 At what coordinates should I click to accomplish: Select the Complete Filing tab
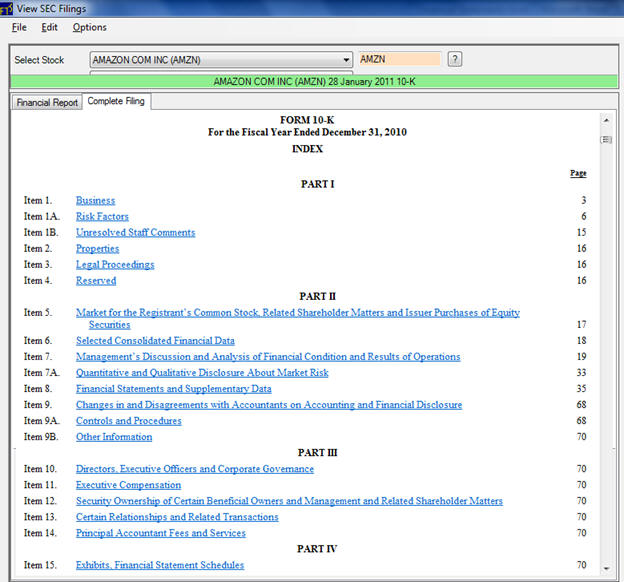point(116,101)
